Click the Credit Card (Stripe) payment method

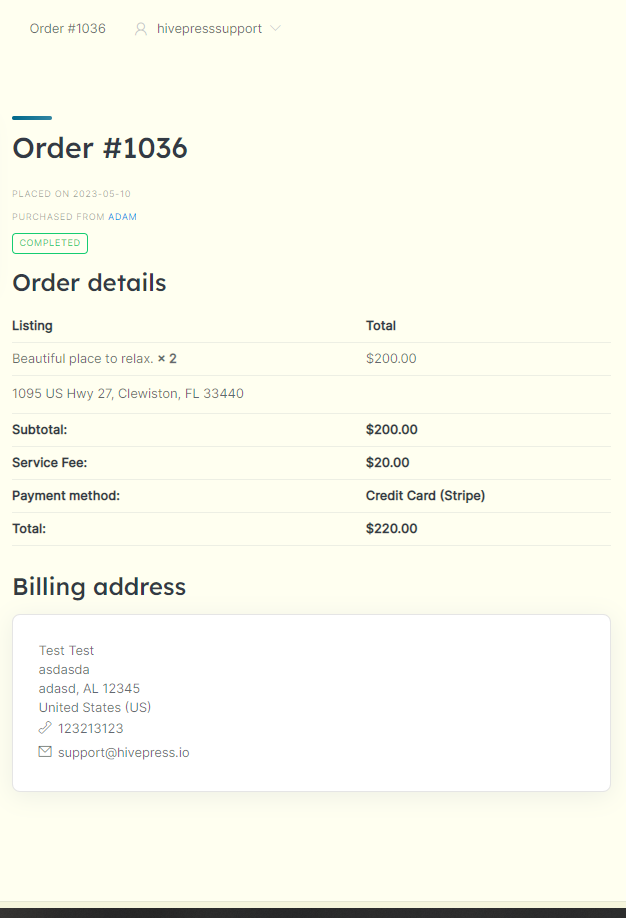425,496
